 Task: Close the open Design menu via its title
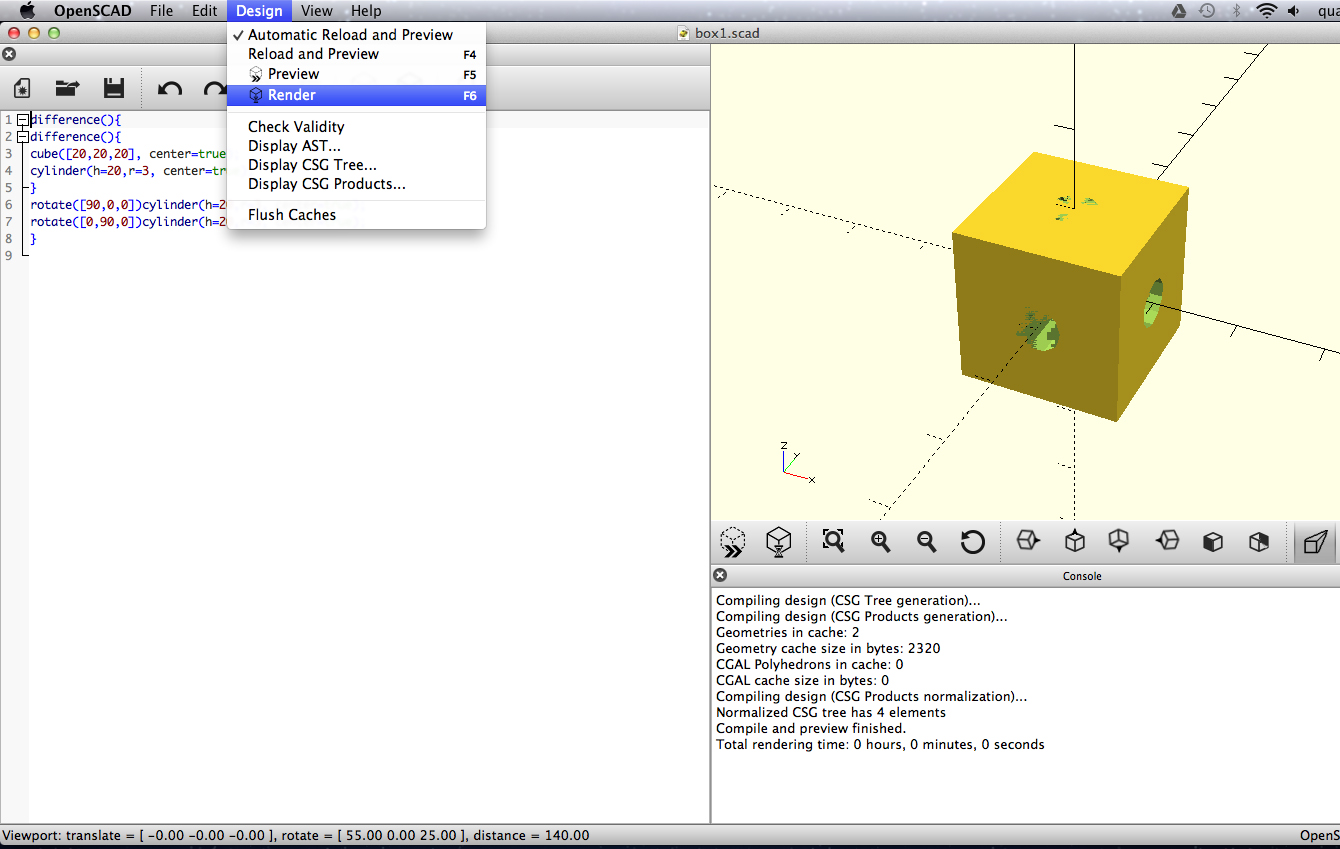tap(259, 11)
